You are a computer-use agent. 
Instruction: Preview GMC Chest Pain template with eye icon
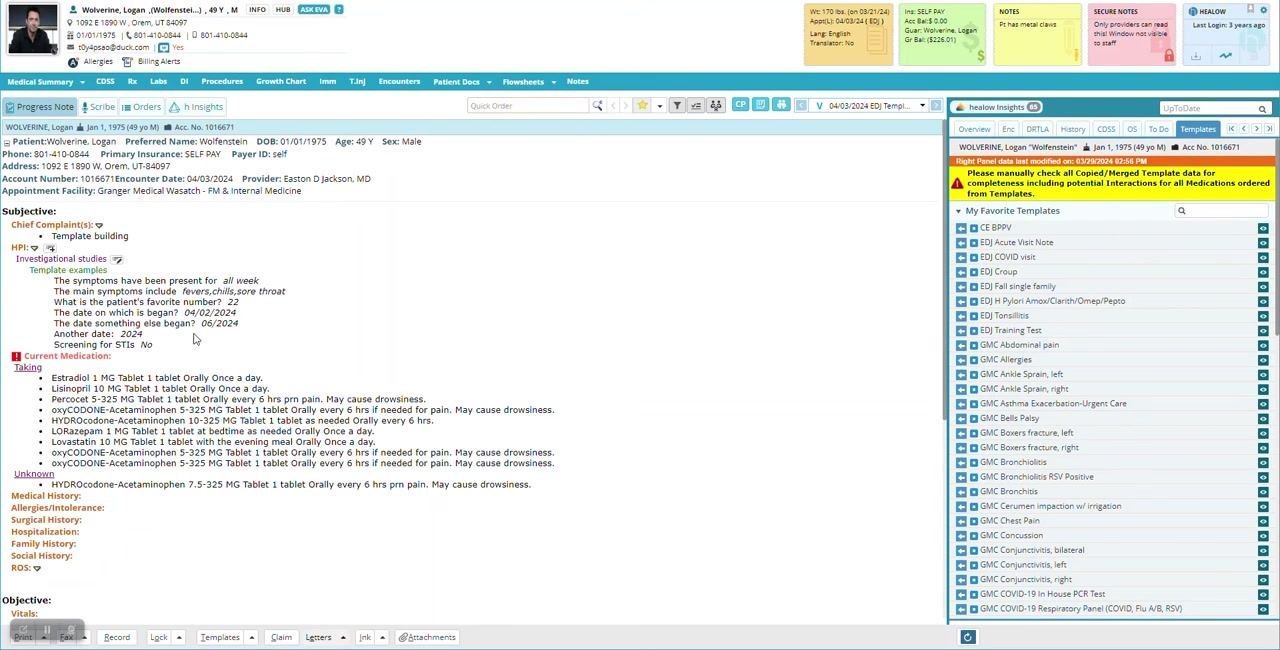click(x=1263, y=521)
